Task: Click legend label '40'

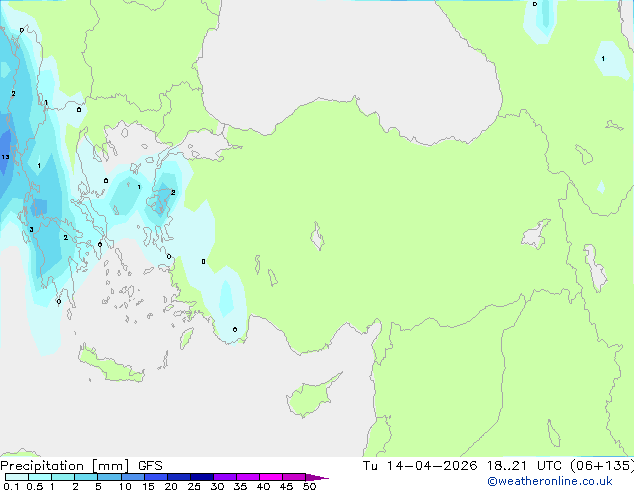Action: click(x=263, y=486)
